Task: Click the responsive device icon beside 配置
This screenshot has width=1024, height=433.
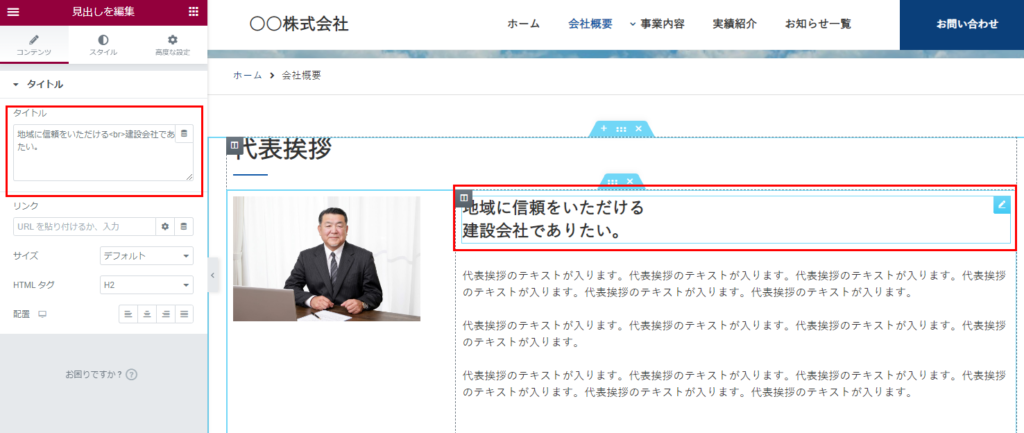Action: tap(42, 314)
